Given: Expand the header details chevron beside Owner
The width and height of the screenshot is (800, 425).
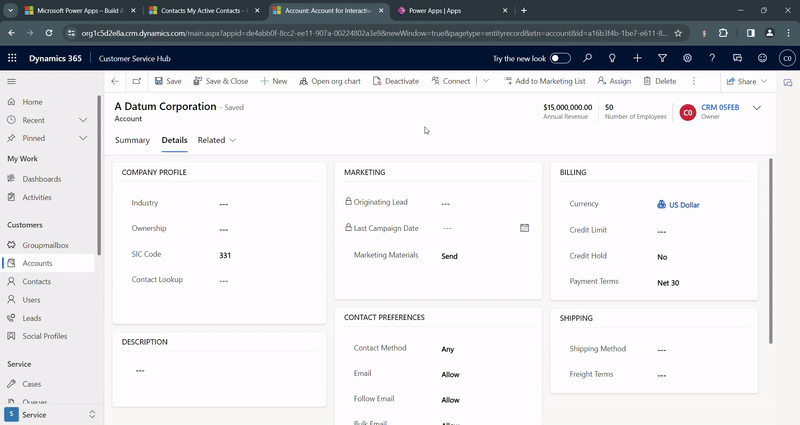Looking at the screenshot, I should (x=757, y=108).
